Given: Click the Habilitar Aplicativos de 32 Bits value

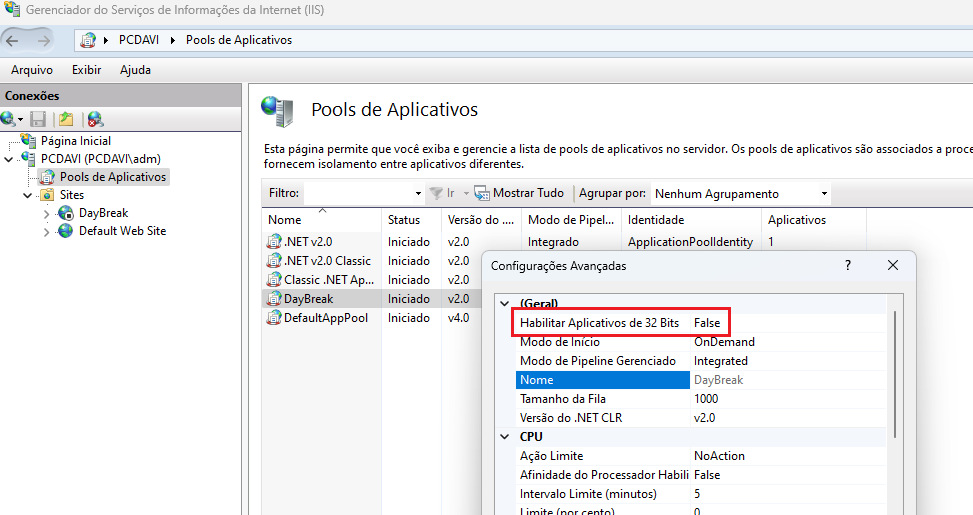Looking at the screenshot, I should pos(707,323).
